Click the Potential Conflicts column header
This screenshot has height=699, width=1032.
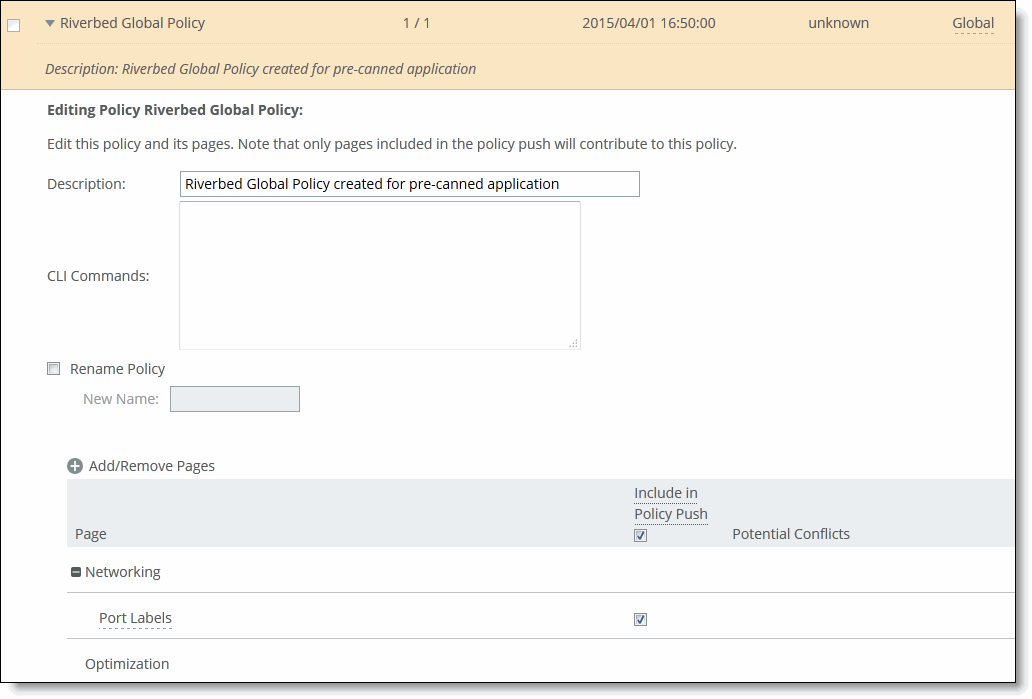pos(790,534)
